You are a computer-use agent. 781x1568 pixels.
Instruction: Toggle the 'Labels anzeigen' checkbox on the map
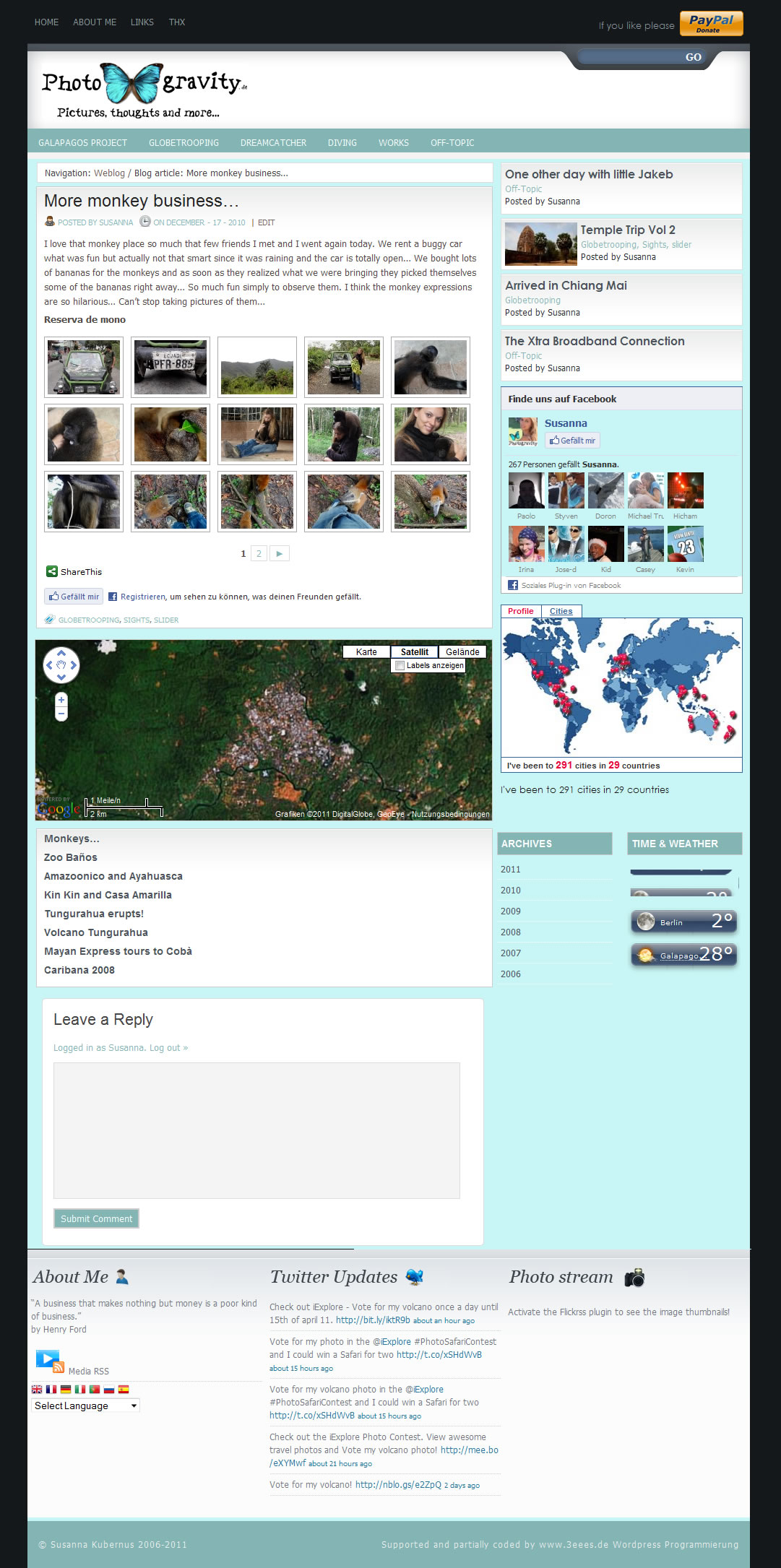400,665
